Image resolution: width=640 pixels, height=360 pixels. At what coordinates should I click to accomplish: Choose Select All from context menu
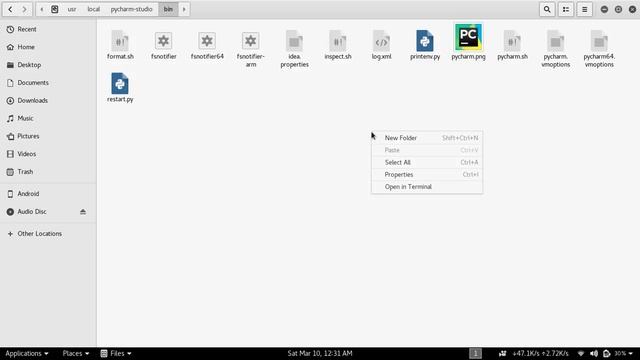(x=427, y=162)
